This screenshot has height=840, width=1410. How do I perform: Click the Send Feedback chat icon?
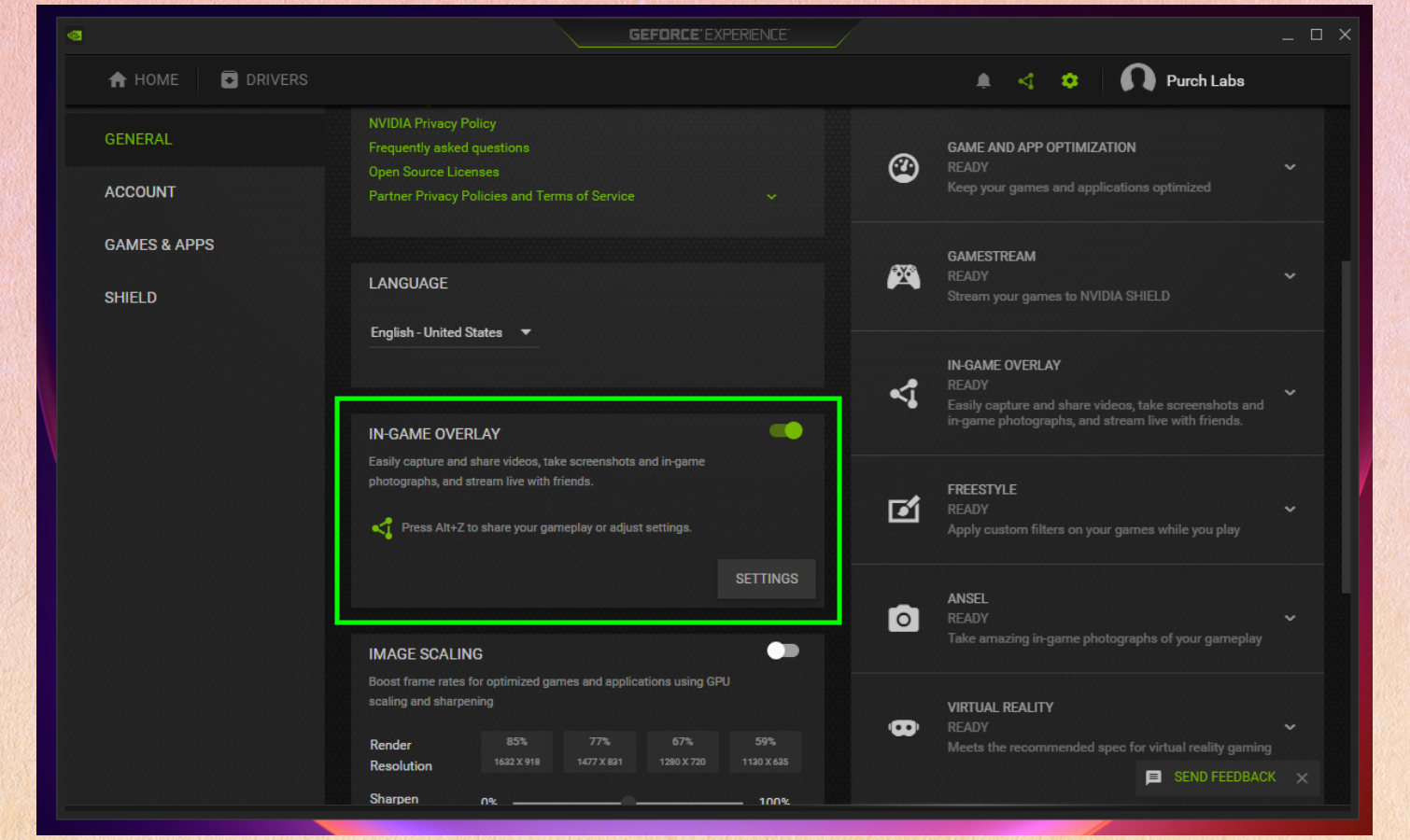pos(1153,777)
